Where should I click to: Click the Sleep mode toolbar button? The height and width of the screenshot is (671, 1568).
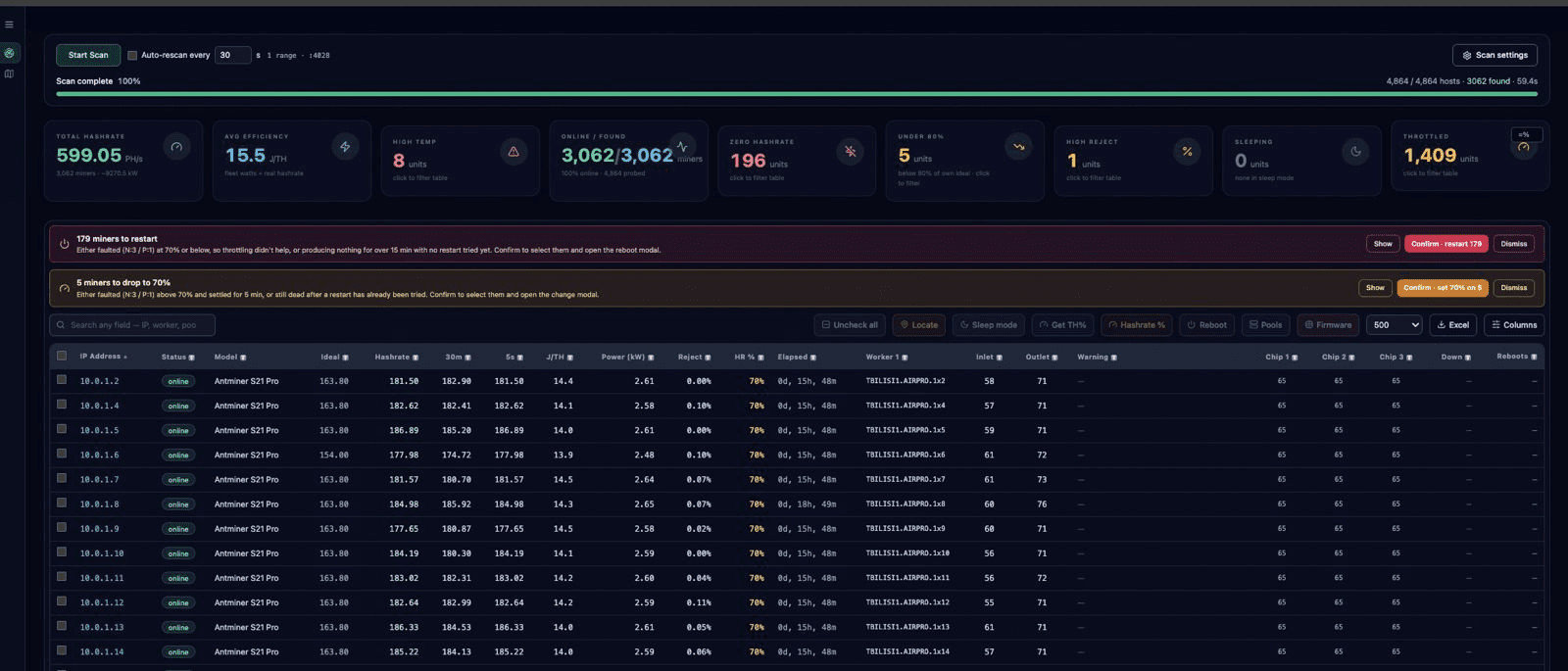click(989, 325)
